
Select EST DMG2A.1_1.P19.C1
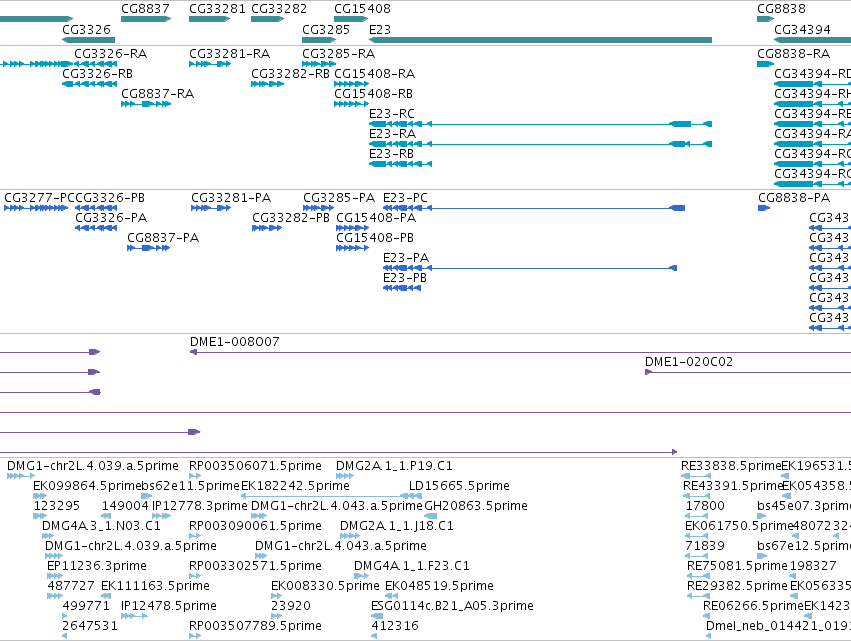(345, 476)
